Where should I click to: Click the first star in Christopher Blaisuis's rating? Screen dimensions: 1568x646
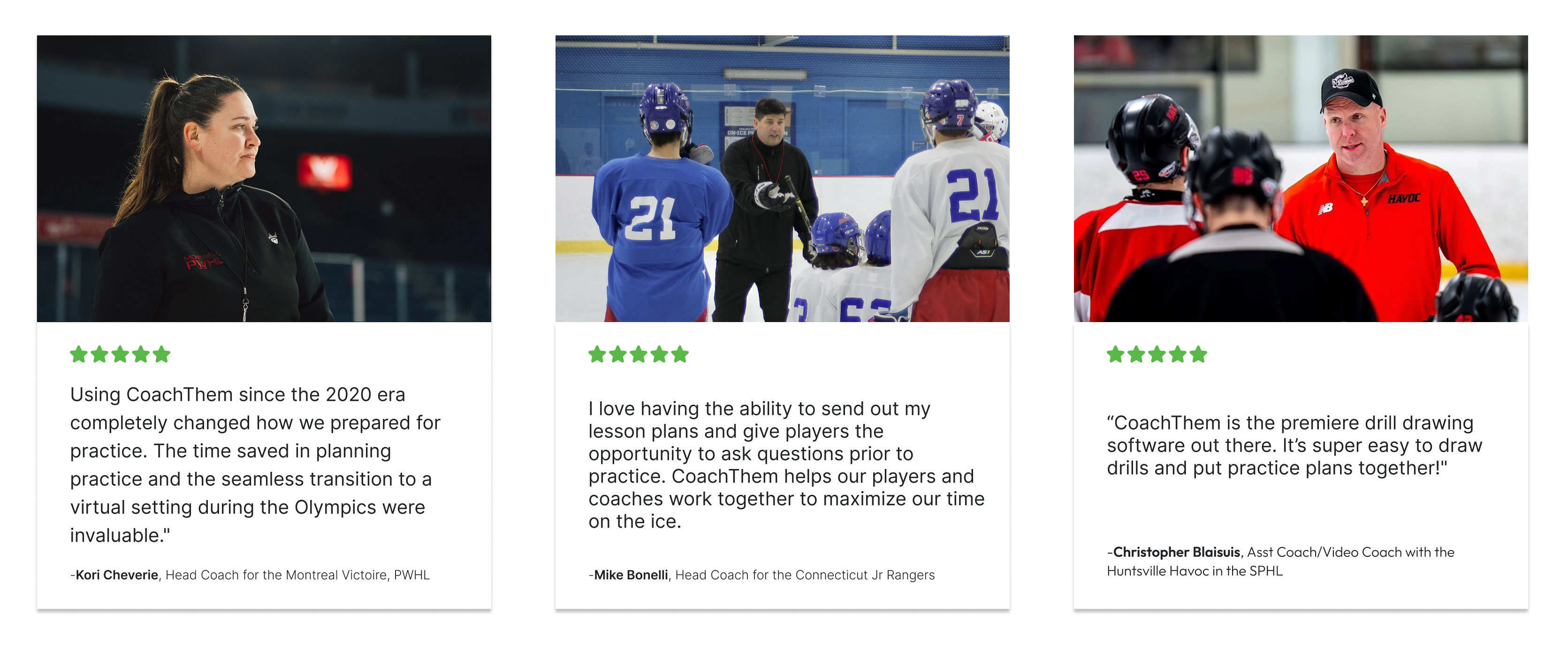1116,354
